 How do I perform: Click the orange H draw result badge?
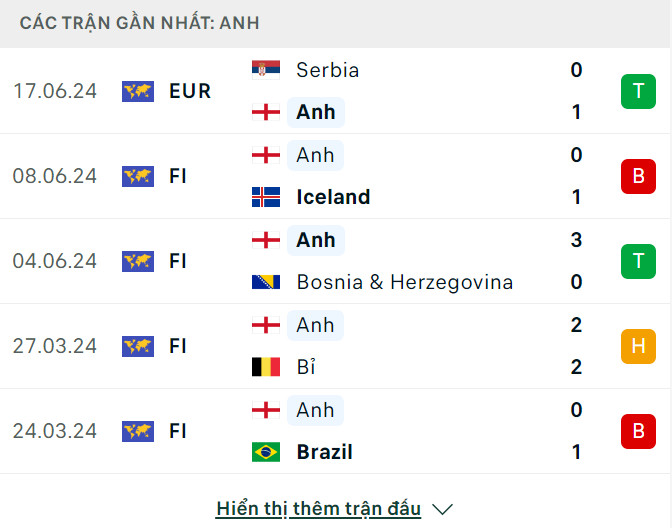click(637, 346)
